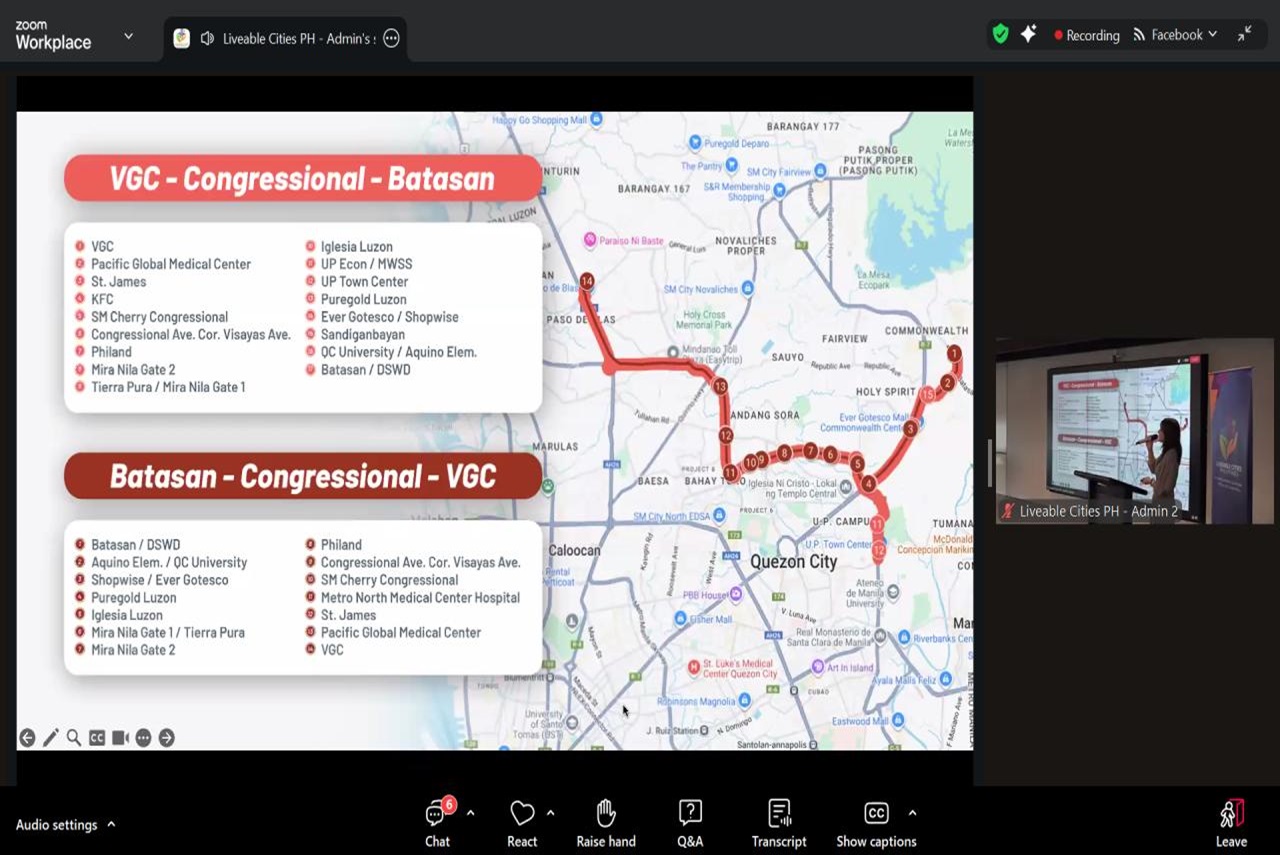Open the Zoom Workplace dropdown menu
The image size is (1280, 855).
point(128,36)
